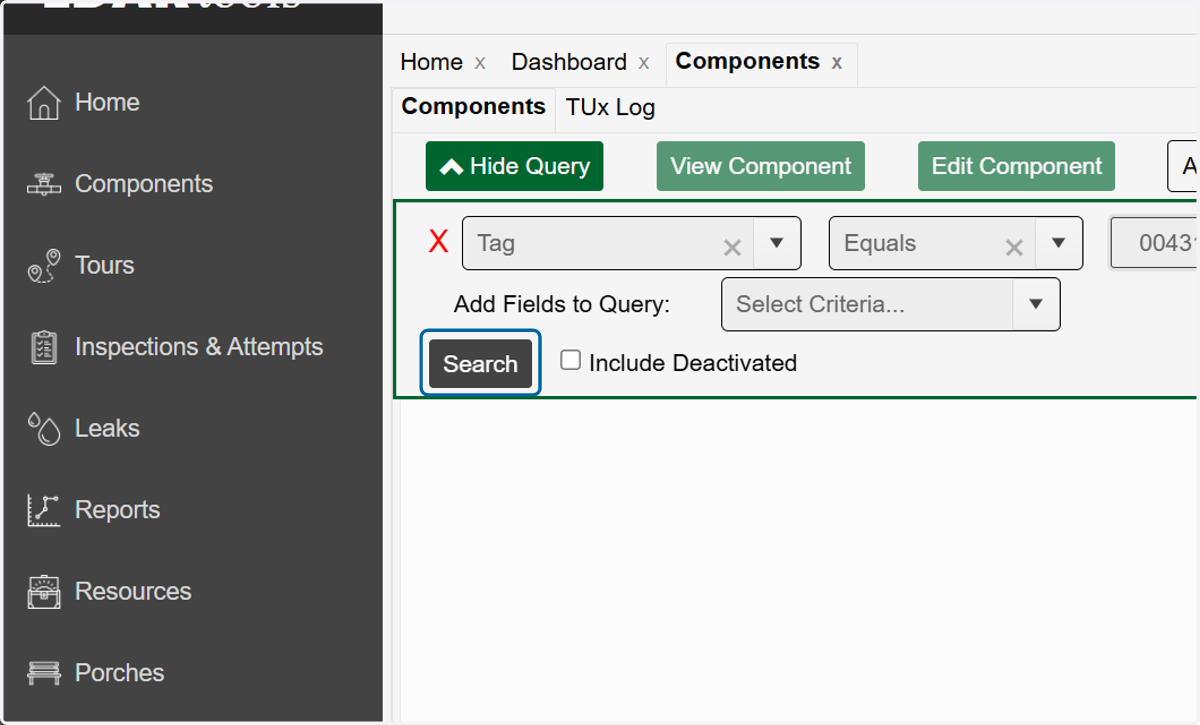The width and height of the screenshot is (1200, 725).
Task: Expand the Select Criteria dropdown arrow
Action: tap(1036, 304)
